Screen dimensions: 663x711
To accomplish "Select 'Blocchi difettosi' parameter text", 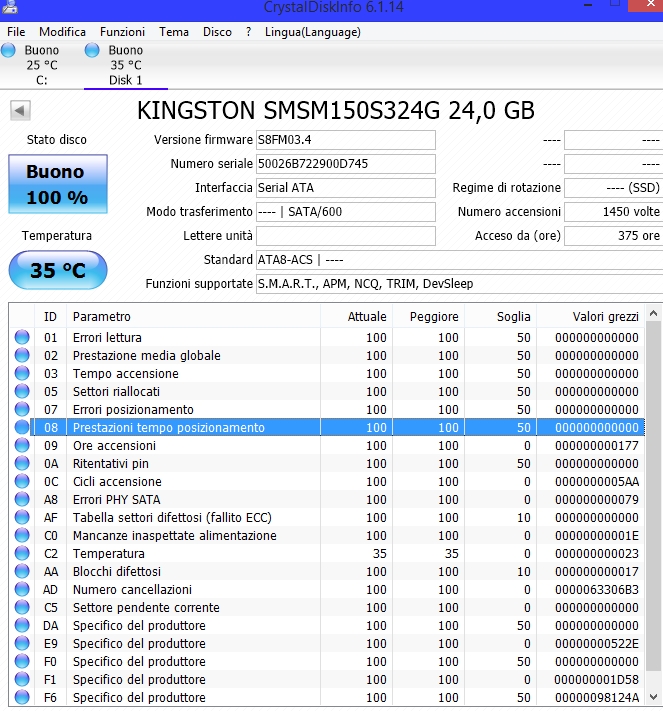I will click(117, 571).
